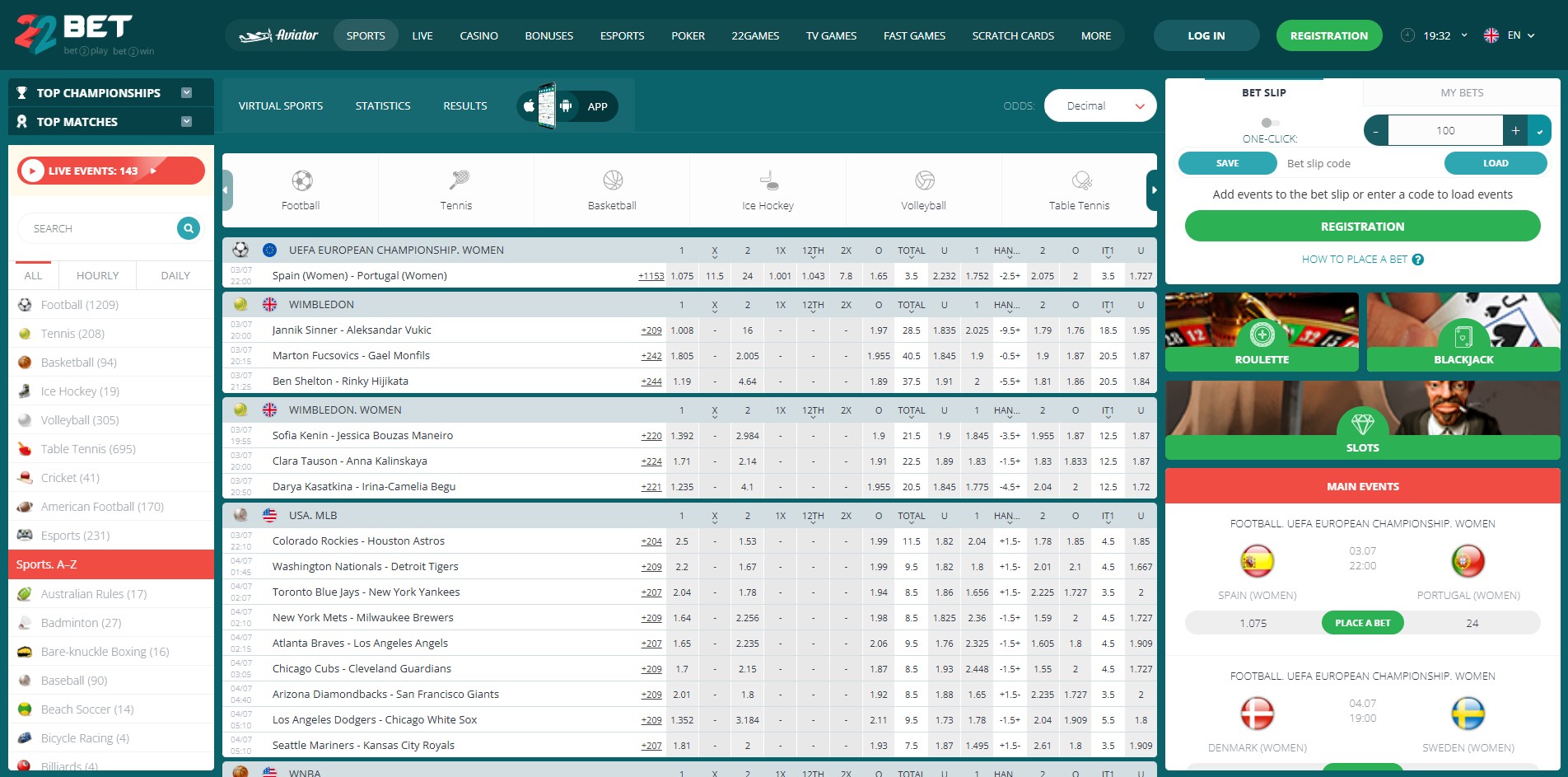The width and height of the screenshot is (1568, 777).
Task: Open the Apple app download icon
Action: tap(529, 106)
